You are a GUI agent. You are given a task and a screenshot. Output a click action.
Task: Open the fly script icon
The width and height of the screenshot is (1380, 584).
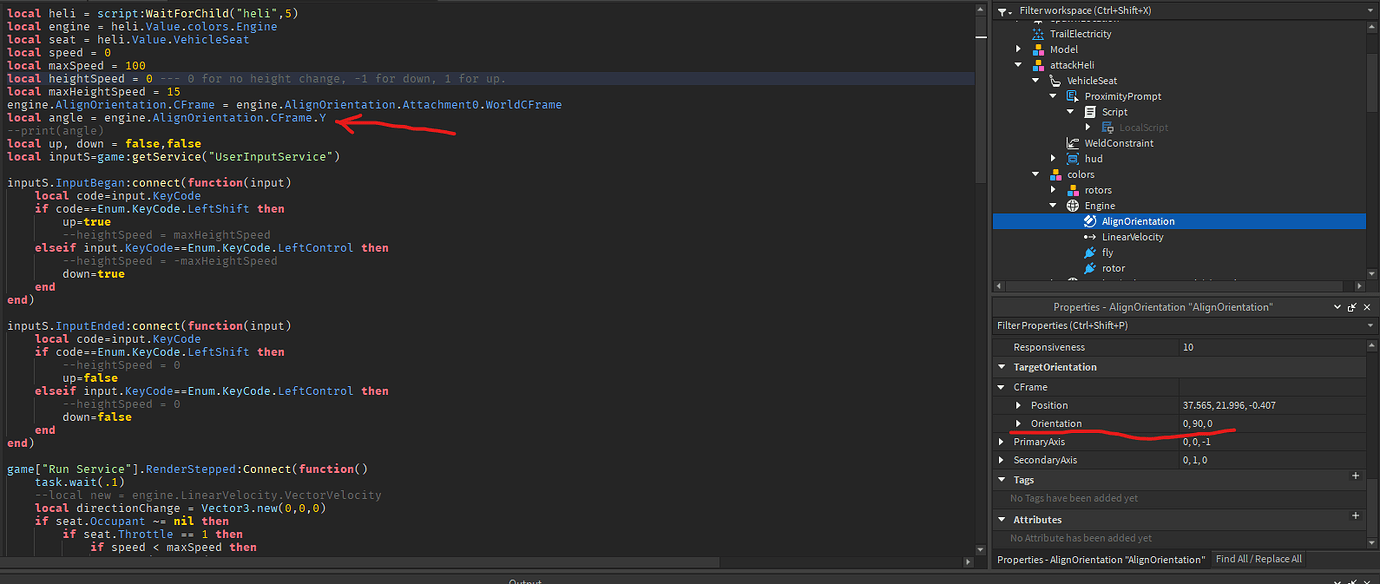(x=1090, y=252)
